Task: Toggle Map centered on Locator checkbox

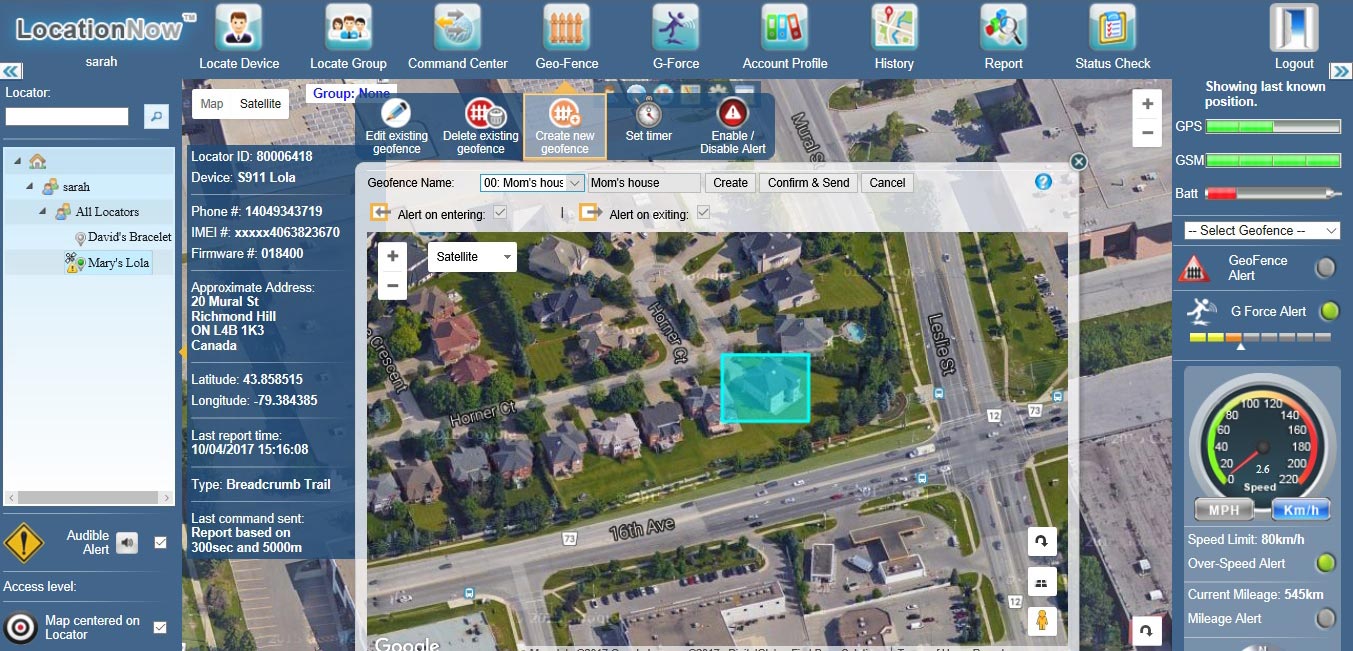Action: pos(160,627)
